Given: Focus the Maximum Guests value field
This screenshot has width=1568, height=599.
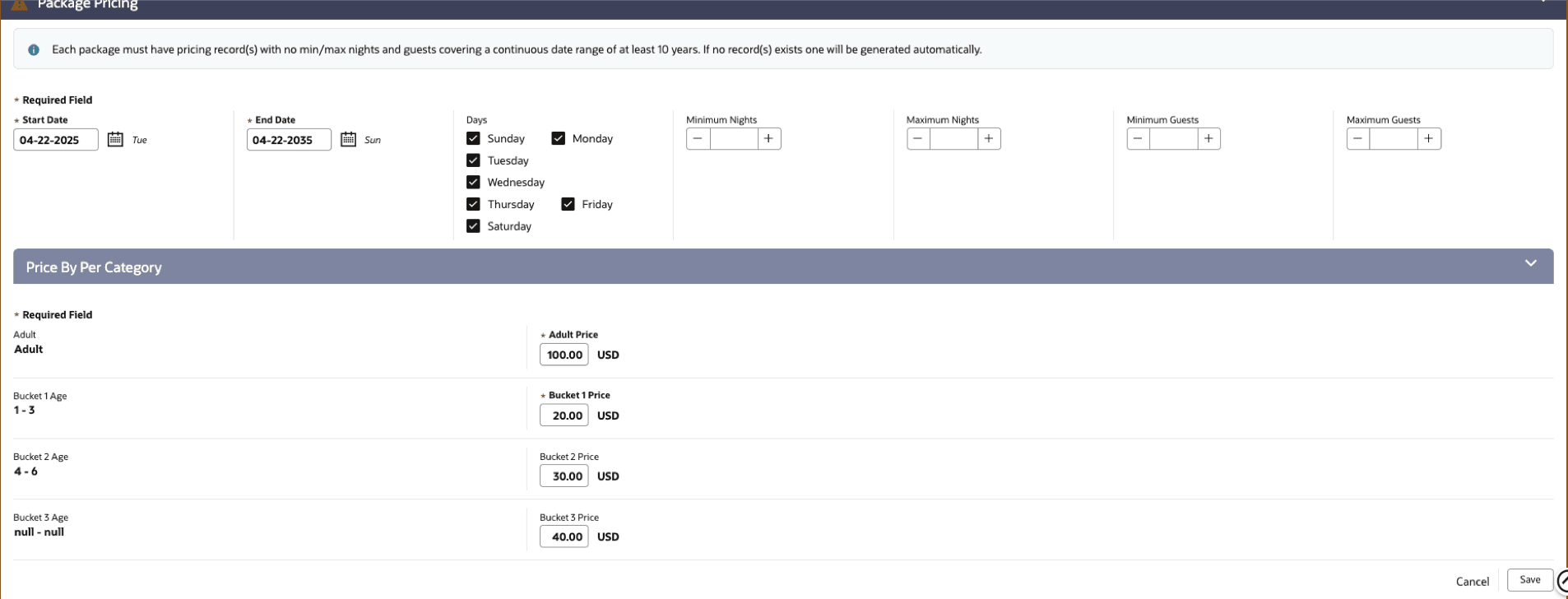Looking at the screenshot, I should (1394, 139).
